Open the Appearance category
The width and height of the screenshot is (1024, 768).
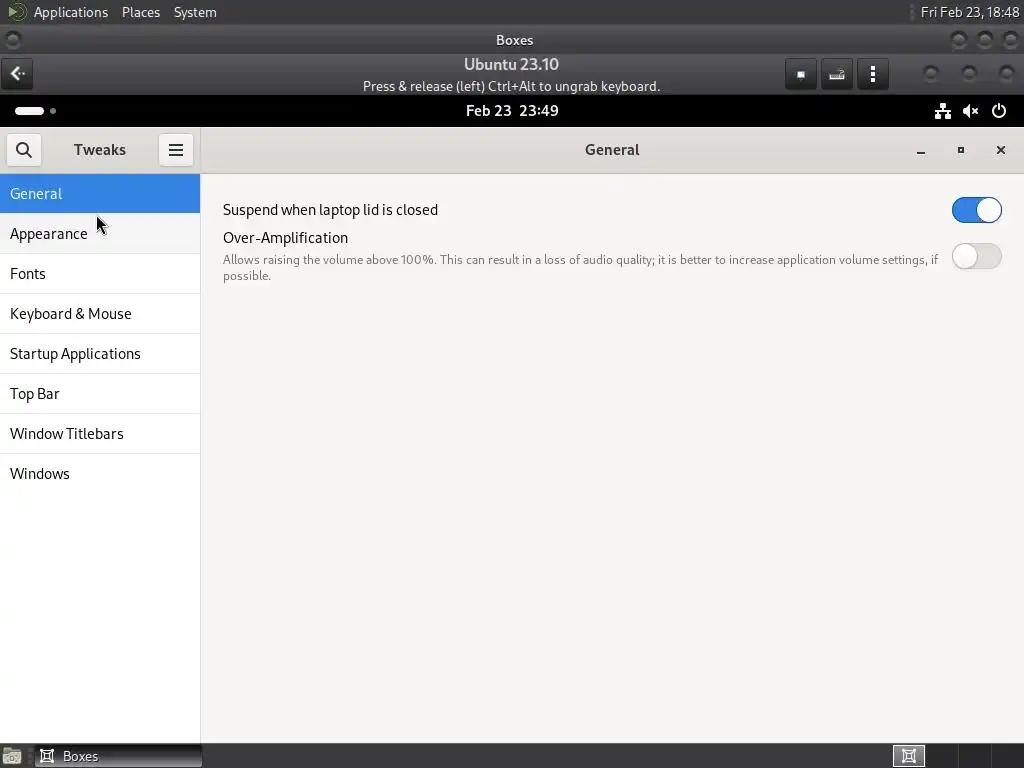[x=100, y=234]
